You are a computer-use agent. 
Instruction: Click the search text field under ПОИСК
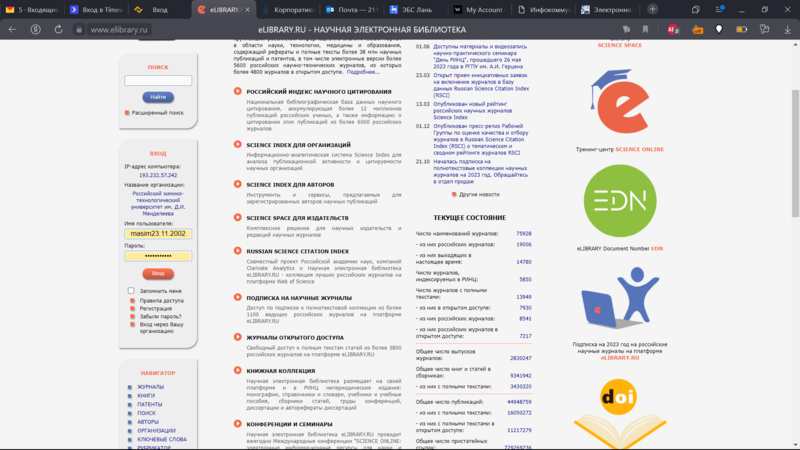pyautogui.click(x=158, y=81)
